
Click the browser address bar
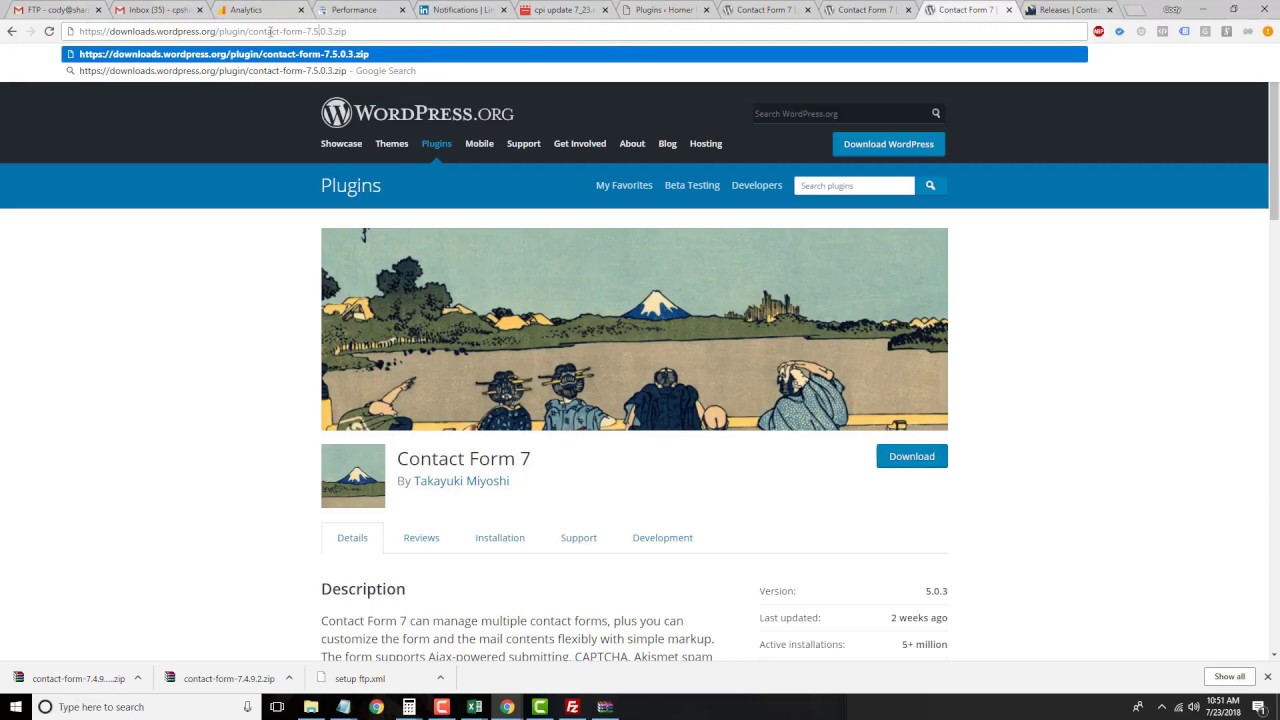[574, 31]
